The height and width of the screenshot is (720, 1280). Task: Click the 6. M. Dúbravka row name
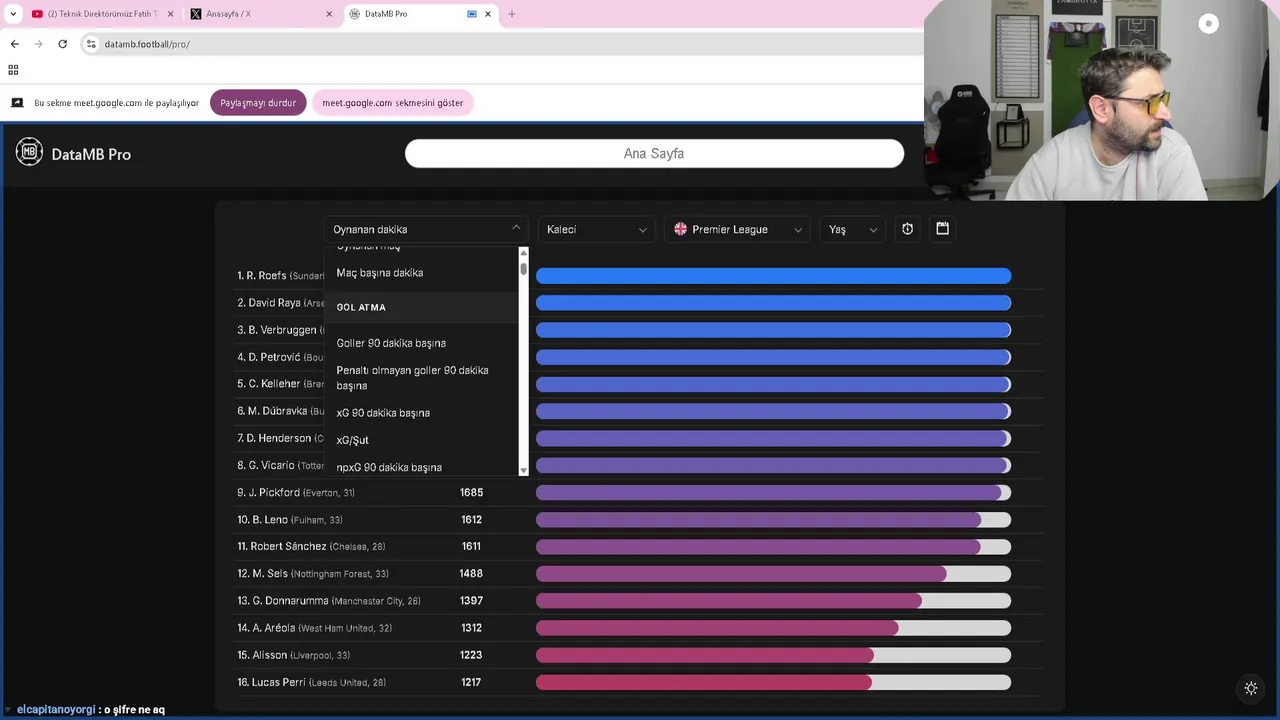pos(280,411)
